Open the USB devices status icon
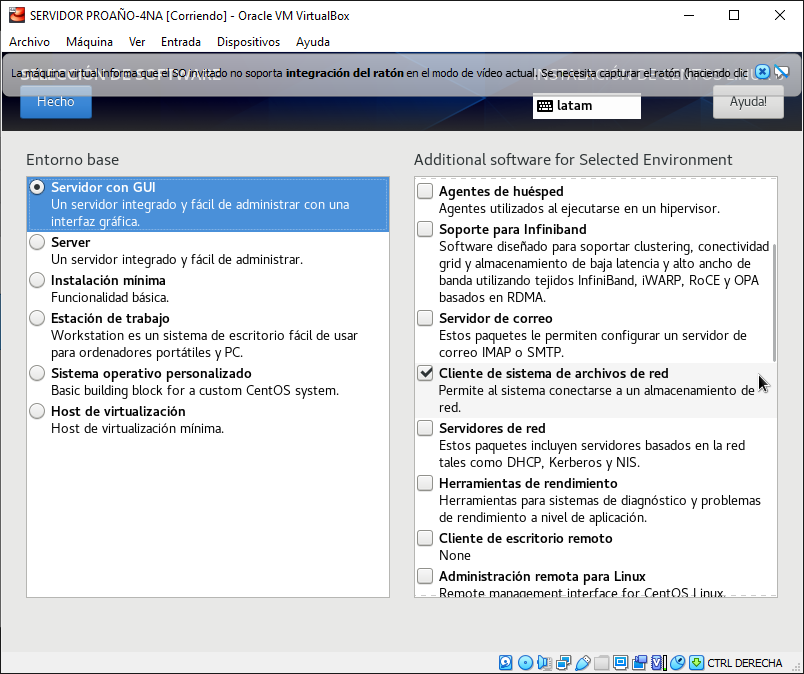Viewport: 804px width, 674px height. tap(581, 662)
